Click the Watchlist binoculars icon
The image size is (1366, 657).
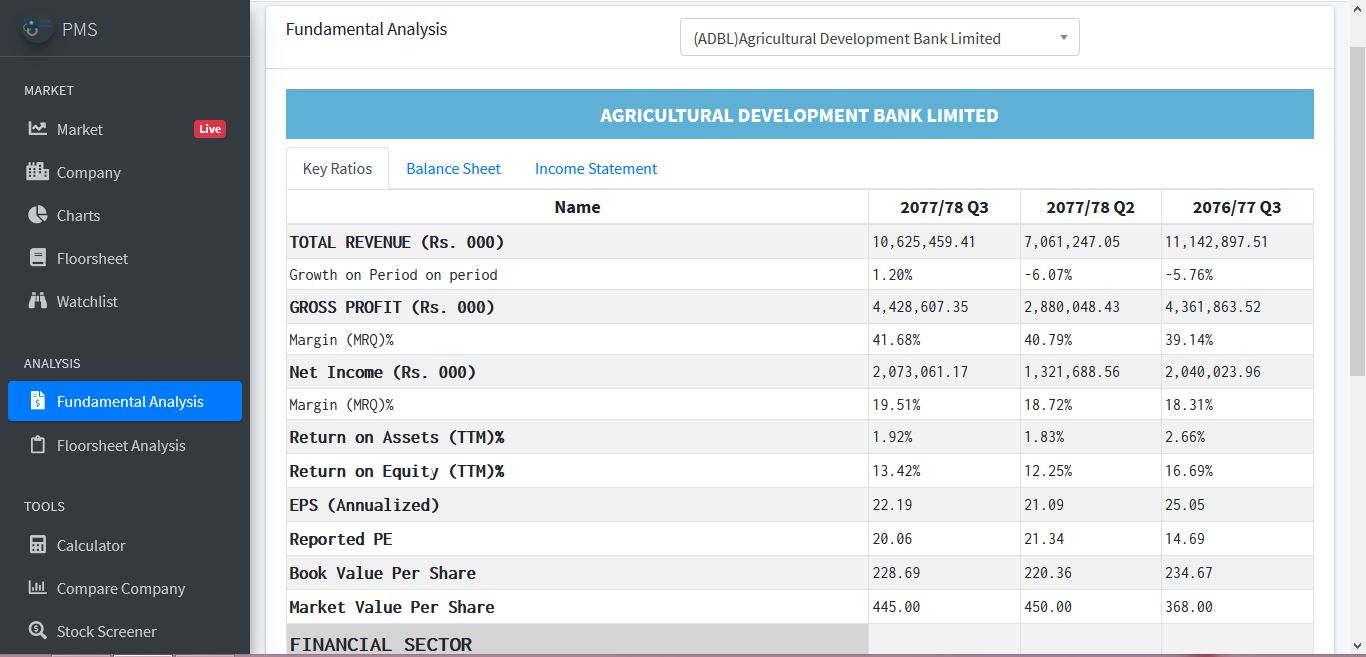38,301
